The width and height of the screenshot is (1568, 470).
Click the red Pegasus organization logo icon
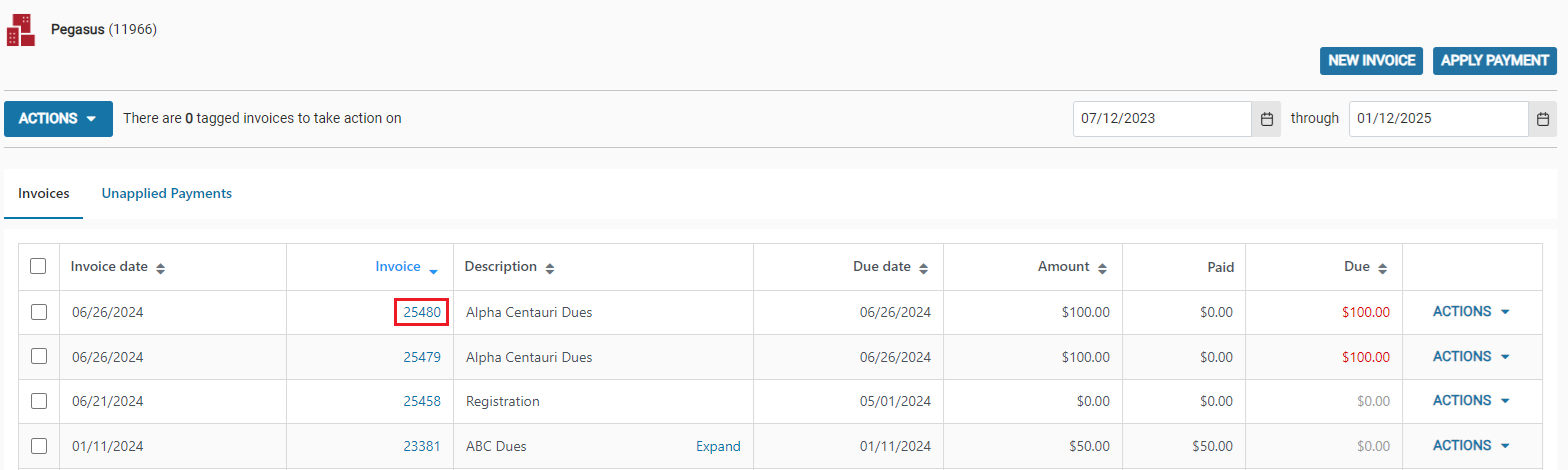21,30
